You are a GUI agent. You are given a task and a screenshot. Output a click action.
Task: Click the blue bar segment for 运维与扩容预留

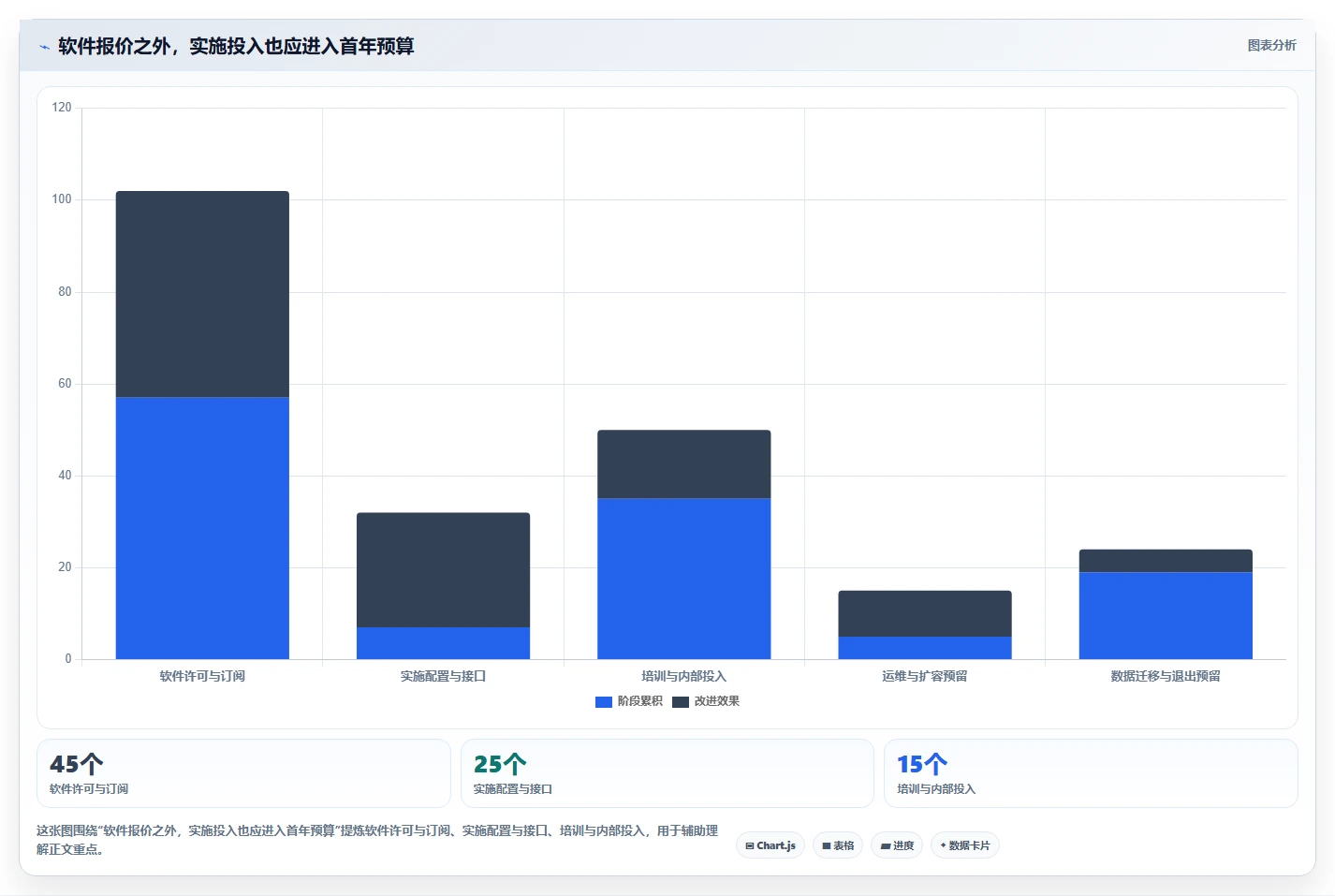925,648
